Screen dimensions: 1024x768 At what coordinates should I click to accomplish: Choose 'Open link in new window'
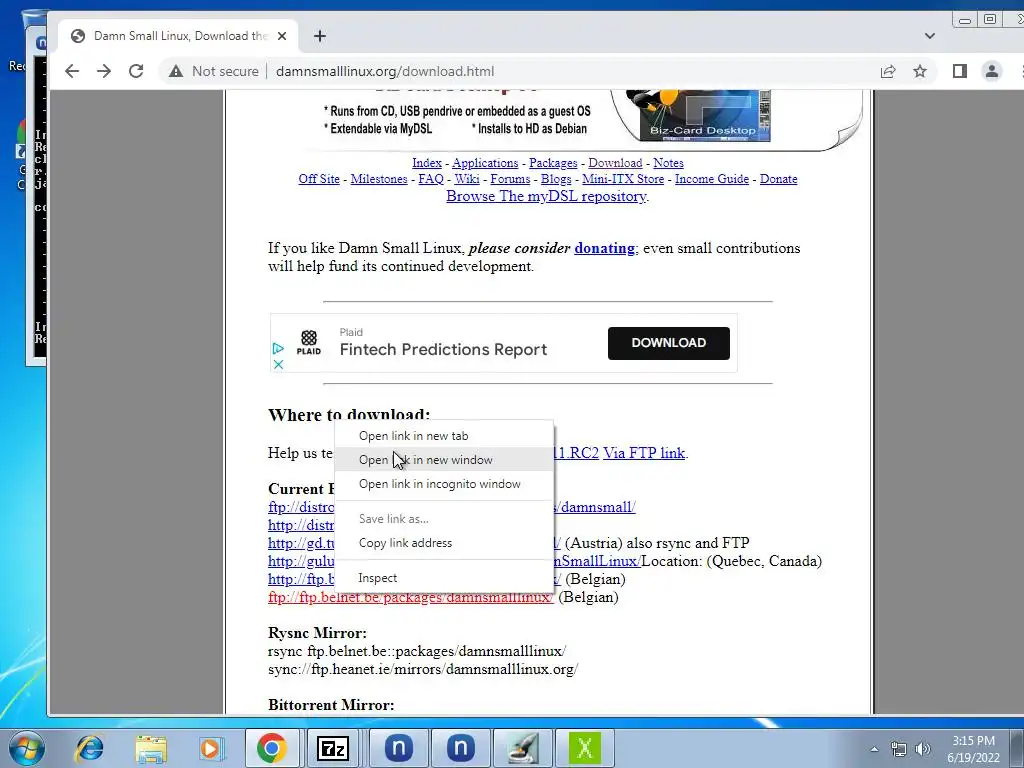coord(444,460)
